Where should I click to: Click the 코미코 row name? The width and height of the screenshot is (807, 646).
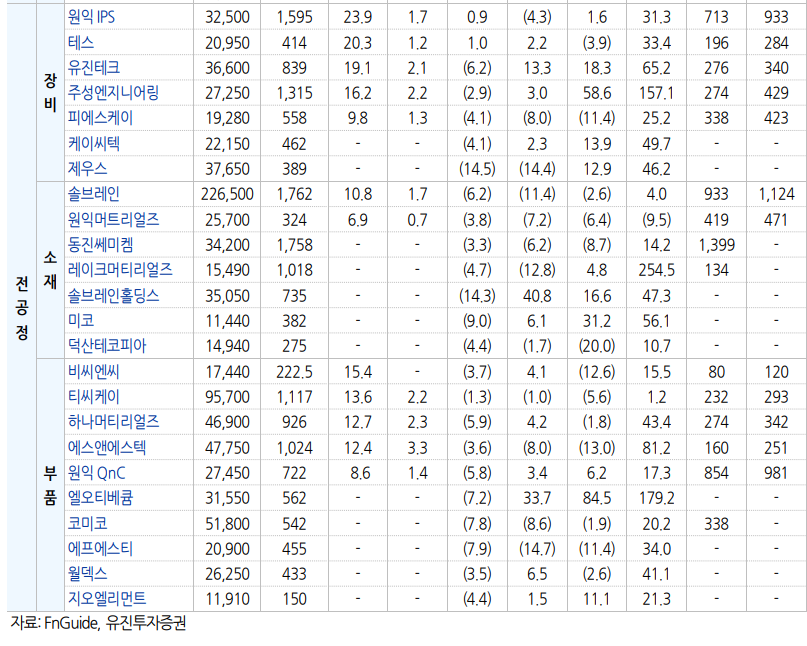pos(87,523)
